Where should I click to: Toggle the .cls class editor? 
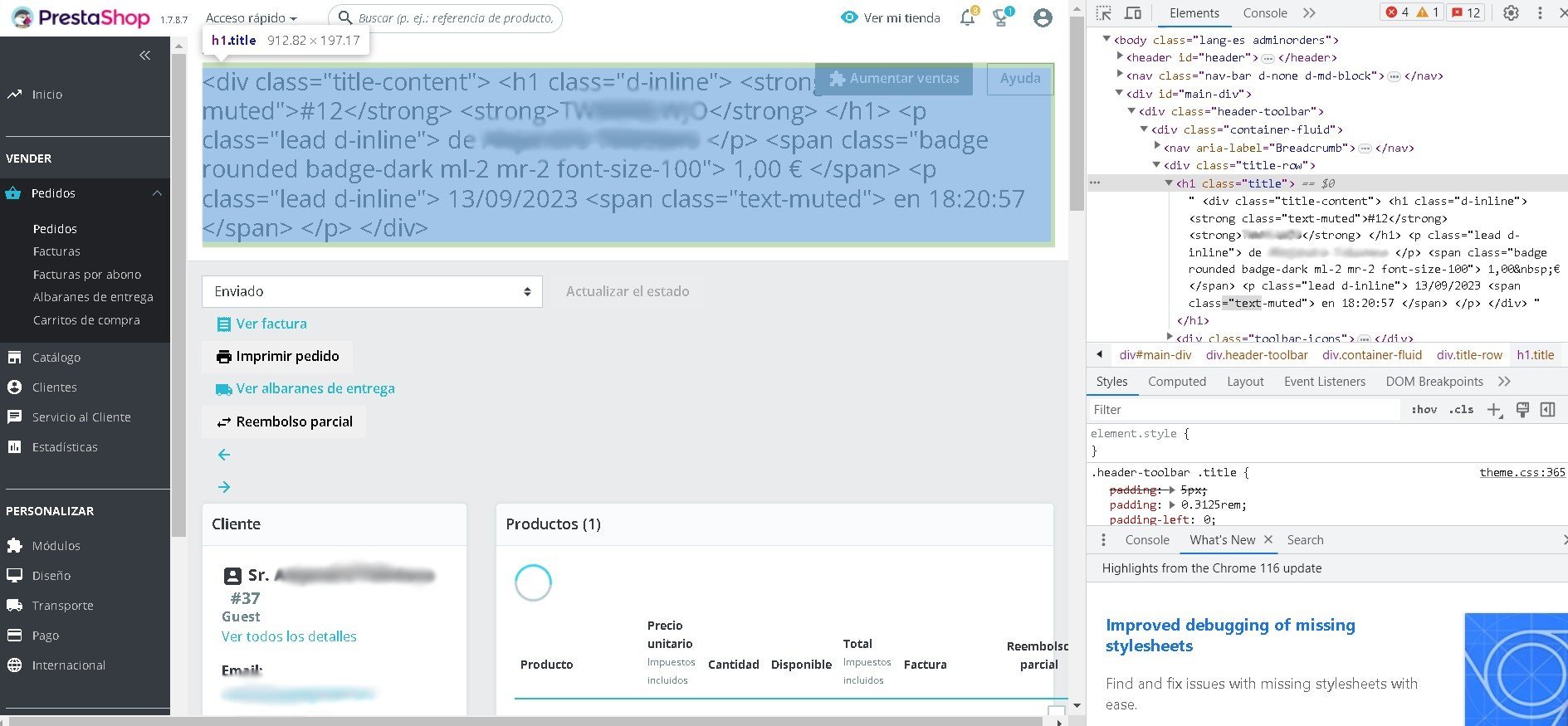coord(1461,410)
